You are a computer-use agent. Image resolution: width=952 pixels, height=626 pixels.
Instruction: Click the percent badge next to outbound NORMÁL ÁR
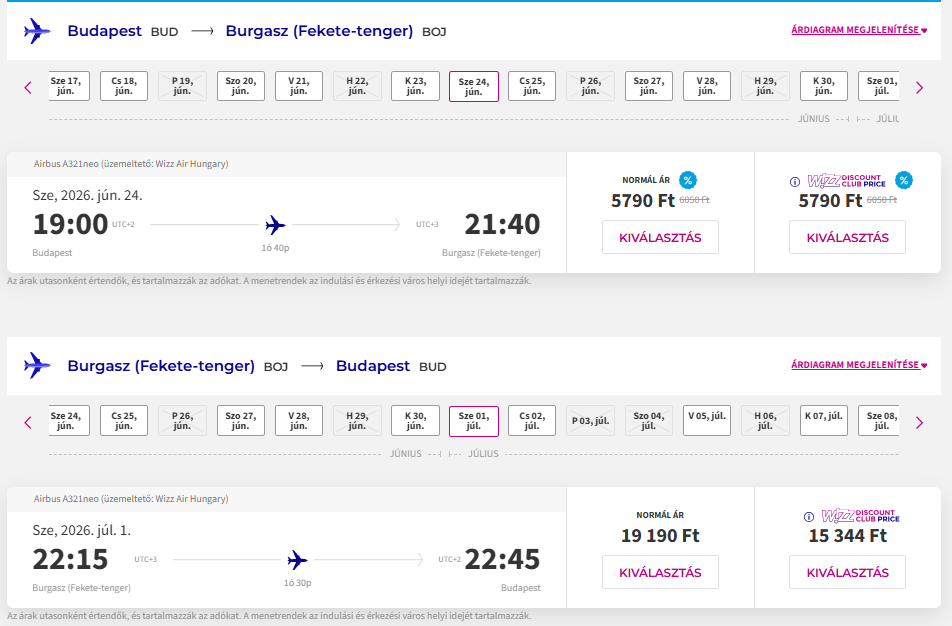(688, 180)
